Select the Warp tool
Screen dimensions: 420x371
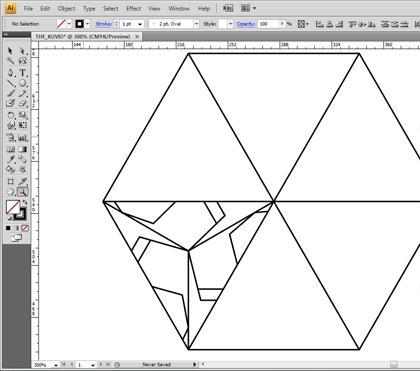[10, 126]
